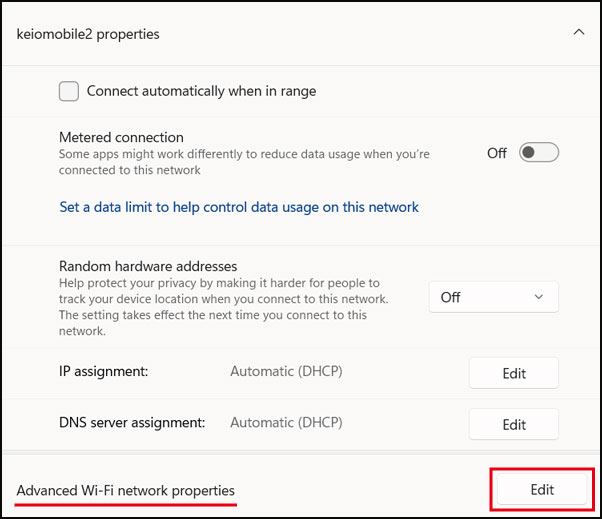Edit the IP assignment setting
This screenshot has width=602, height=519.
coord(514,373)
